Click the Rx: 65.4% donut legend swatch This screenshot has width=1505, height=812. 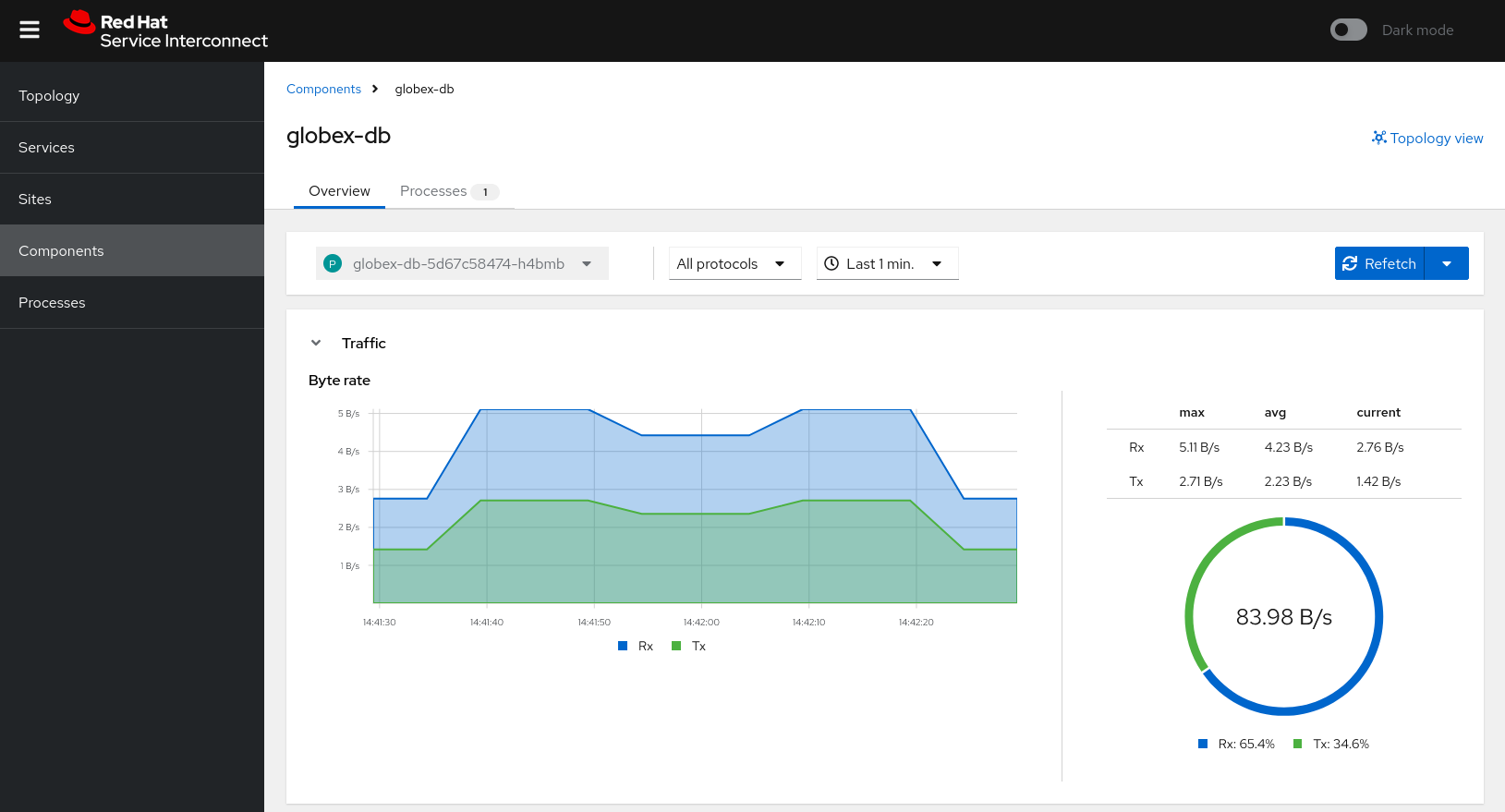(1203, 744)
